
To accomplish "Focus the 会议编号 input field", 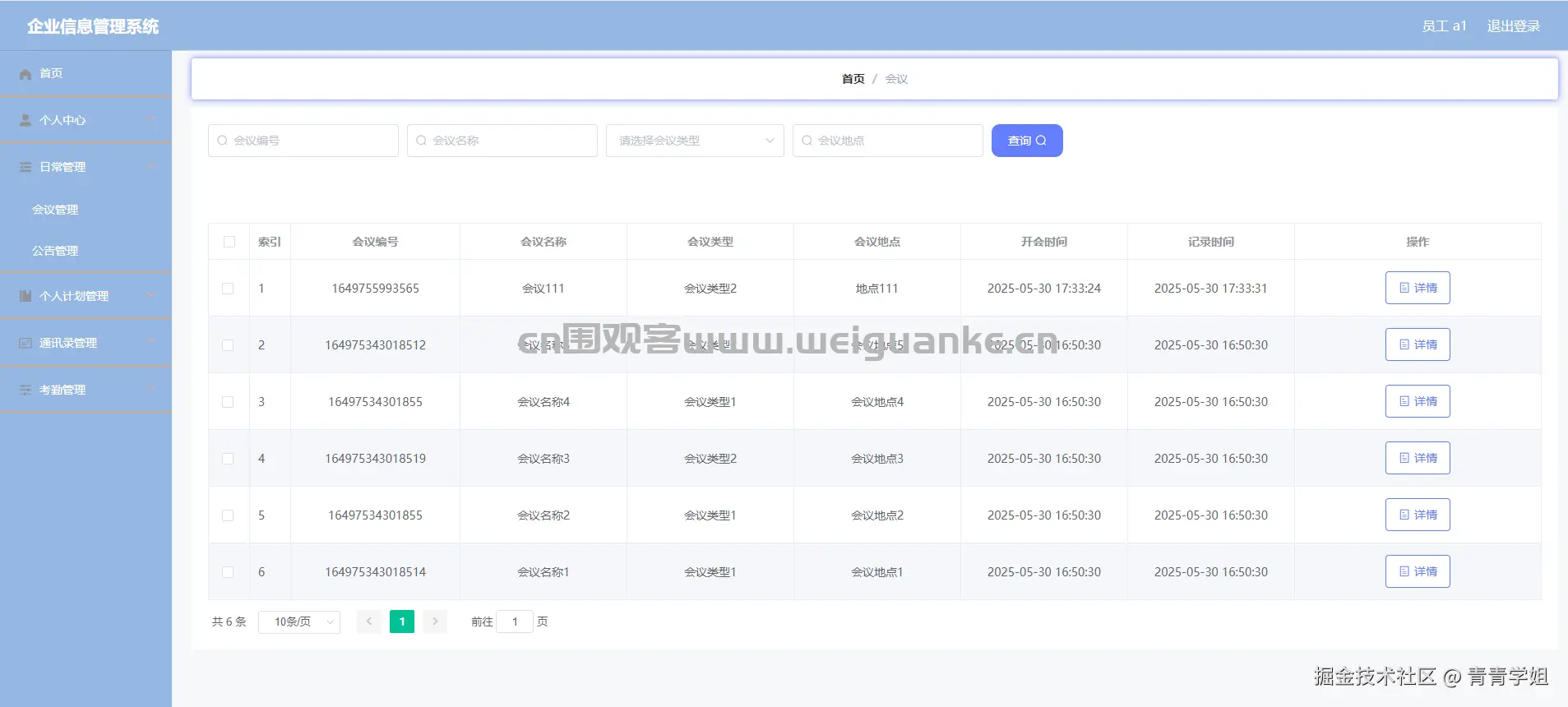I will point(303,141).
